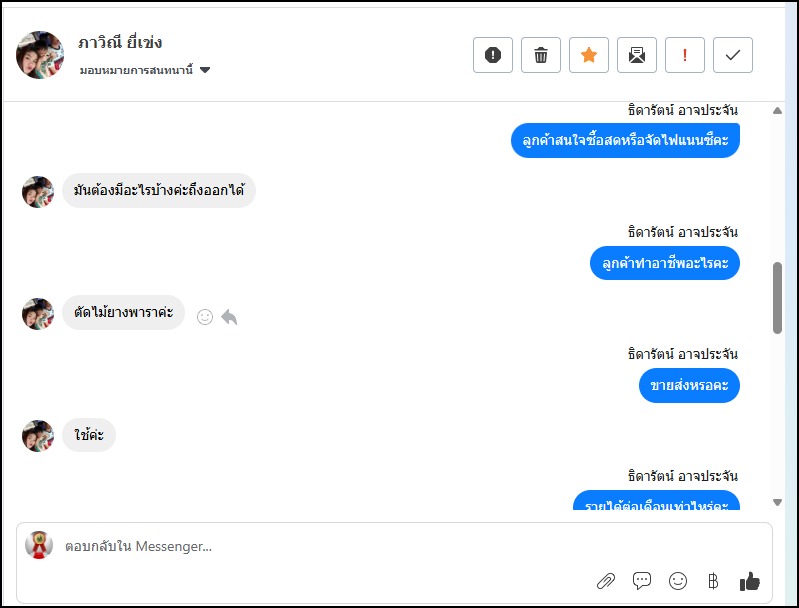
Task: Reply to the ตัดไม้ยางพาราค่ะ message
Action: coord(229,317)
